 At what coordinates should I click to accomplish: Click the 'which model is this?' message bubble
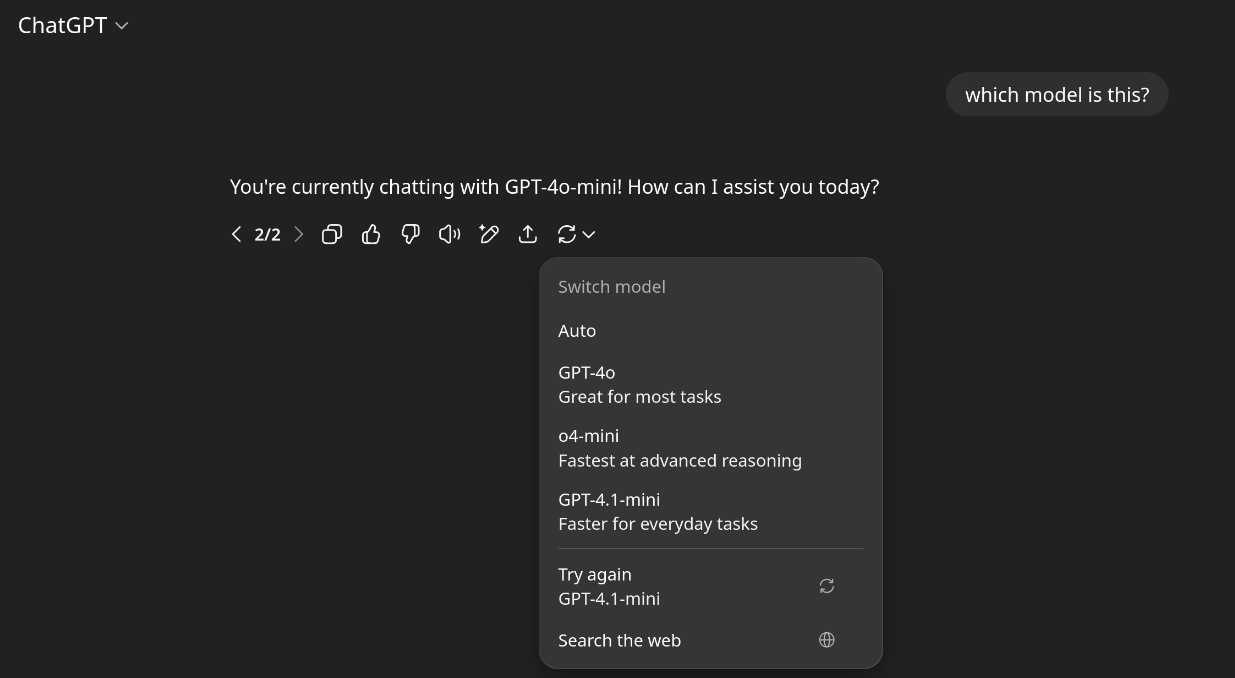coord(1057,95)
